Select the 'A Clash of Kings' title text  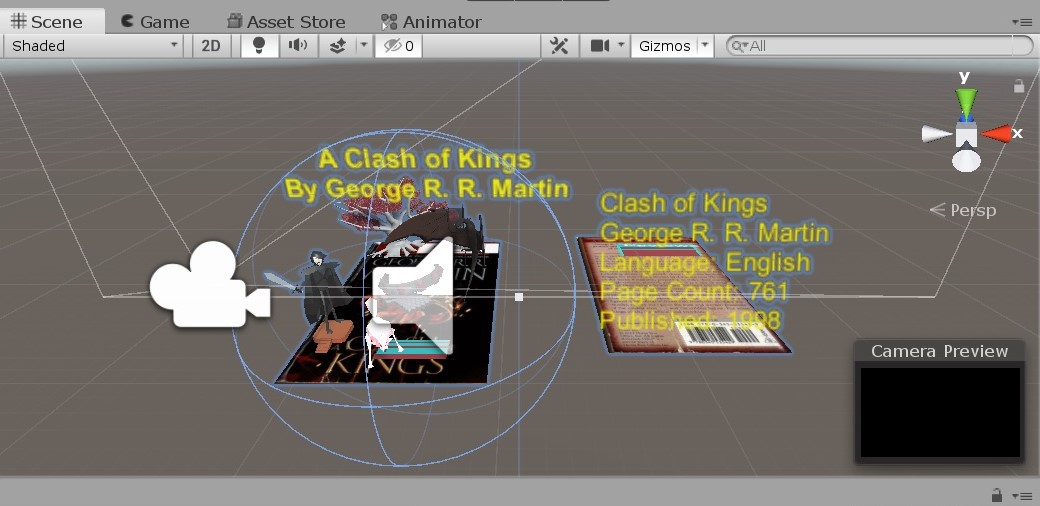pos(425,159)
